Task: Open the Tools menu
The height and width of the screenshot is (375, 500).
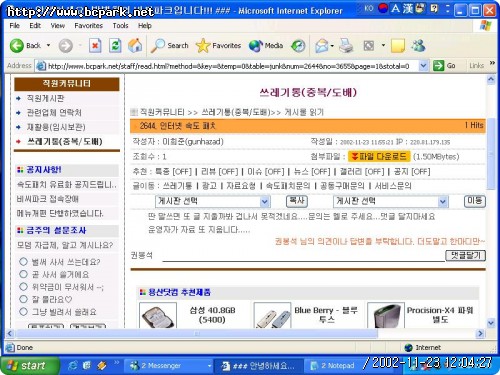Action: [120, 25]
